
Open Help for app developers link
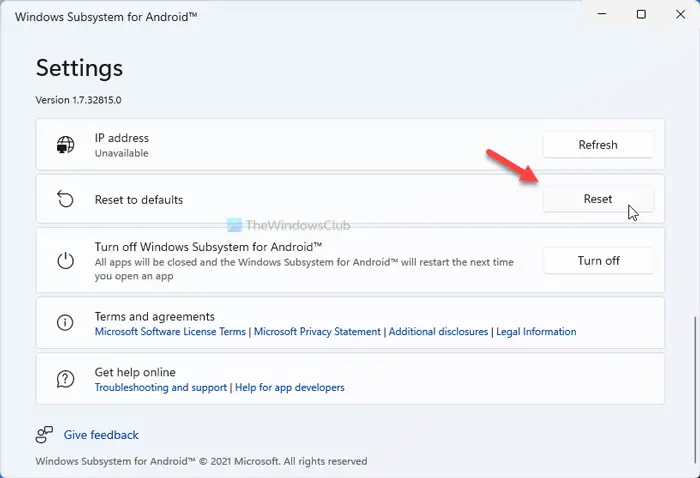(x=289, y=387)
